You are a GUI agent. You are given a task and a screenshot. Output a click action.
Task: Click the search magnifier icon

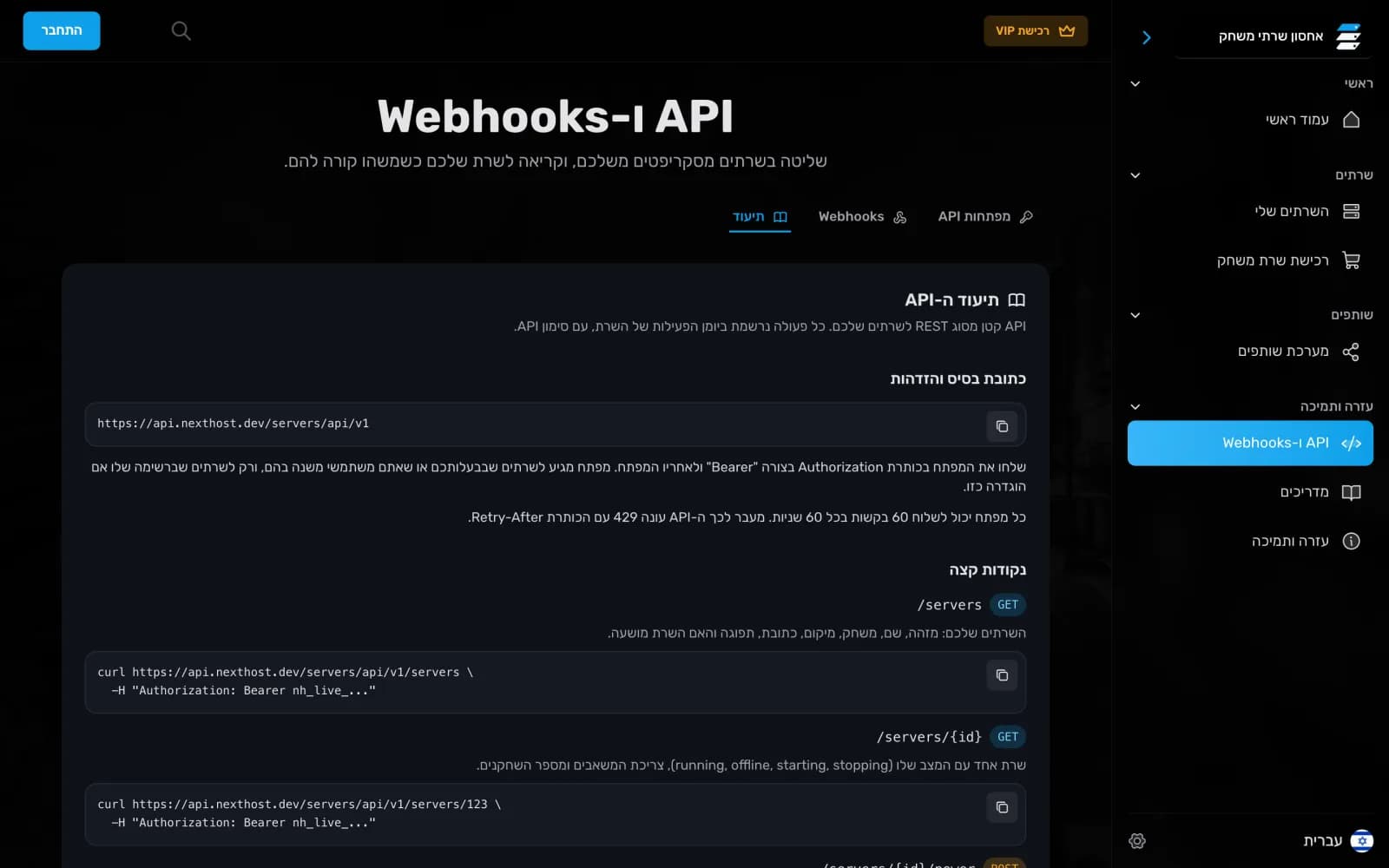[181, 31]
